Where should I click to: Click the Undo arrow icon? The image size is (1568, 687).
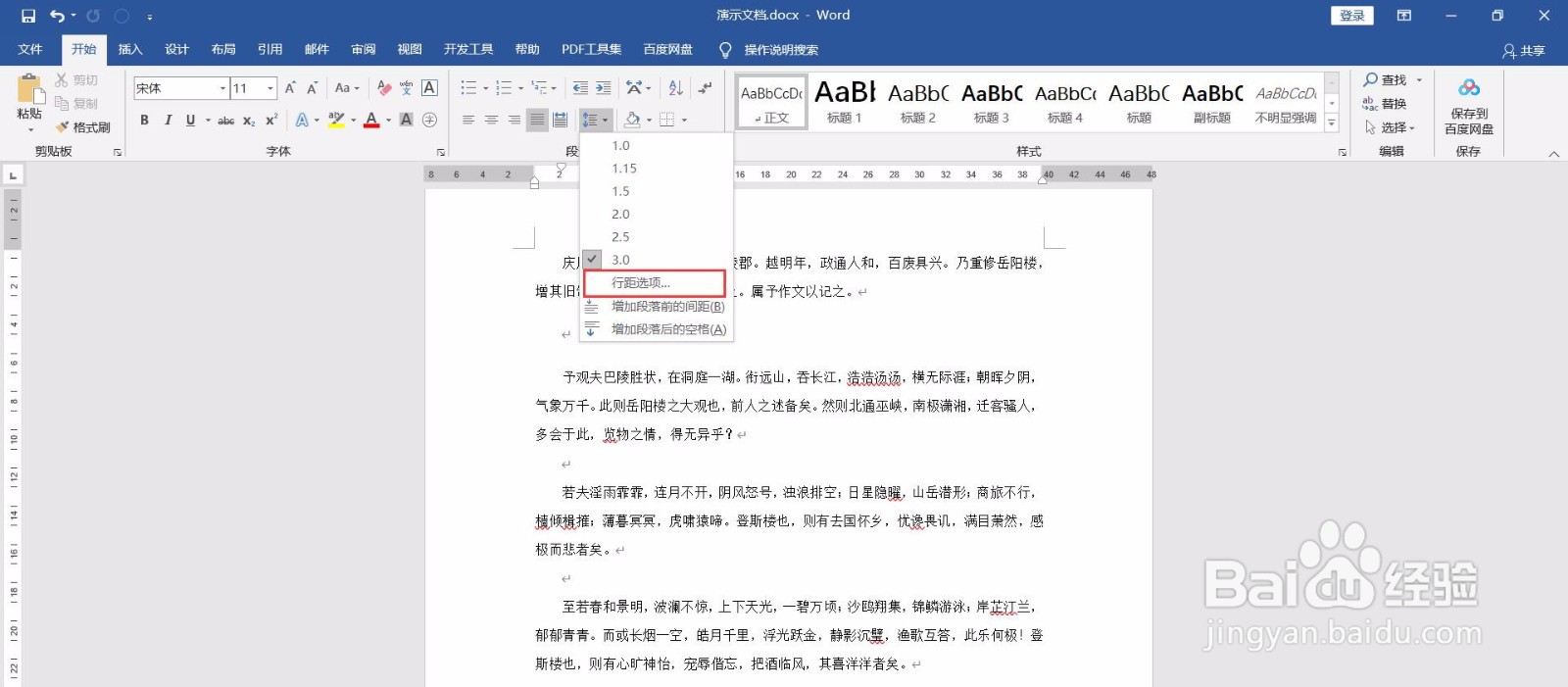(58, 16)
